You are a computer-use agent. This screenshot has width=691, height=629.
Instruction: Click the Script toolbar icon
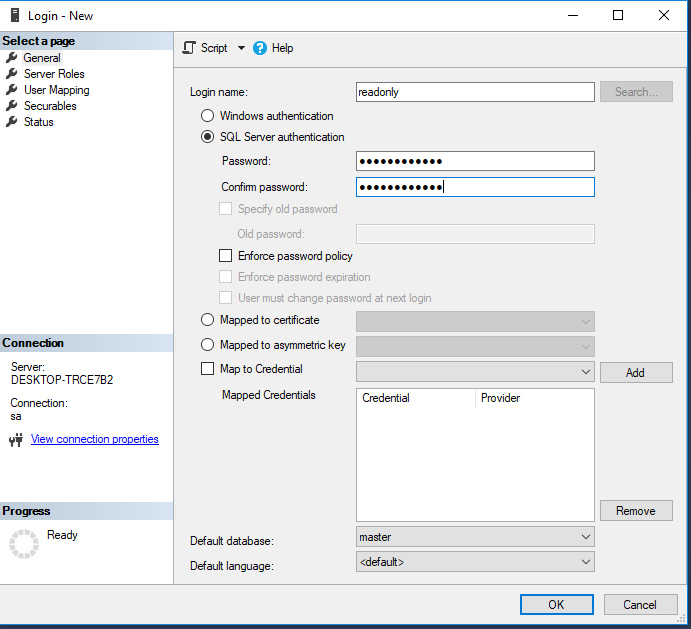pyautogui.click(x=189, y=48)
